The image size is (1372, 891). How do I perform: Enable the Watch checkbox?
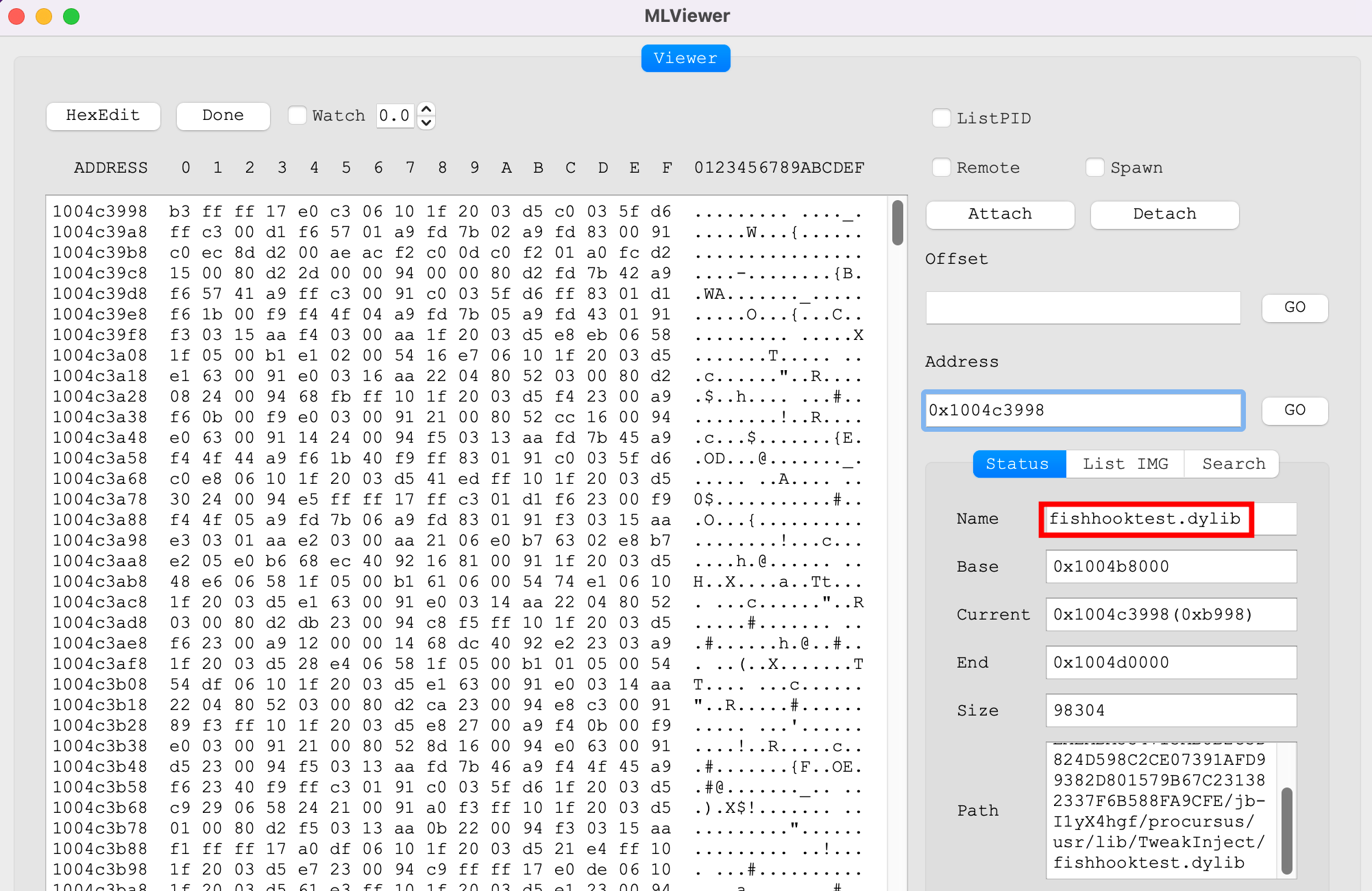(x=297, y=115)
